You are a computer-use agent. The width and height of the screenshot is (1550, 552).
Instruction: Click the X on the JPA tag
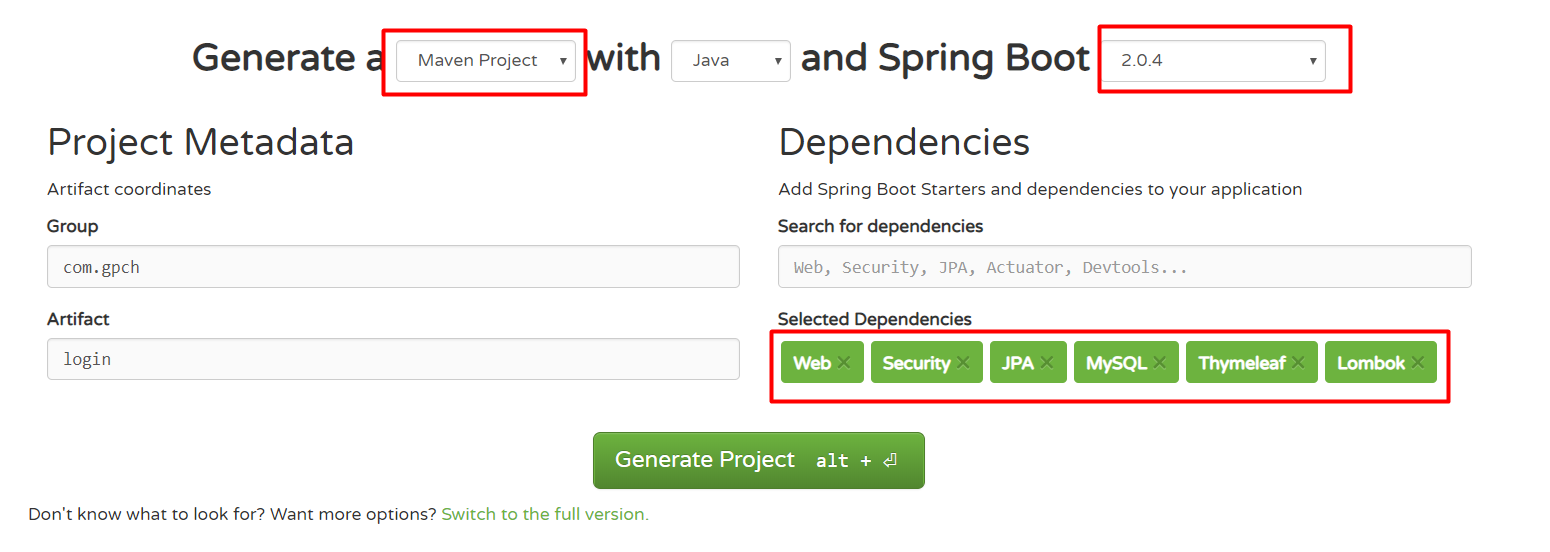coord(1047,363)
